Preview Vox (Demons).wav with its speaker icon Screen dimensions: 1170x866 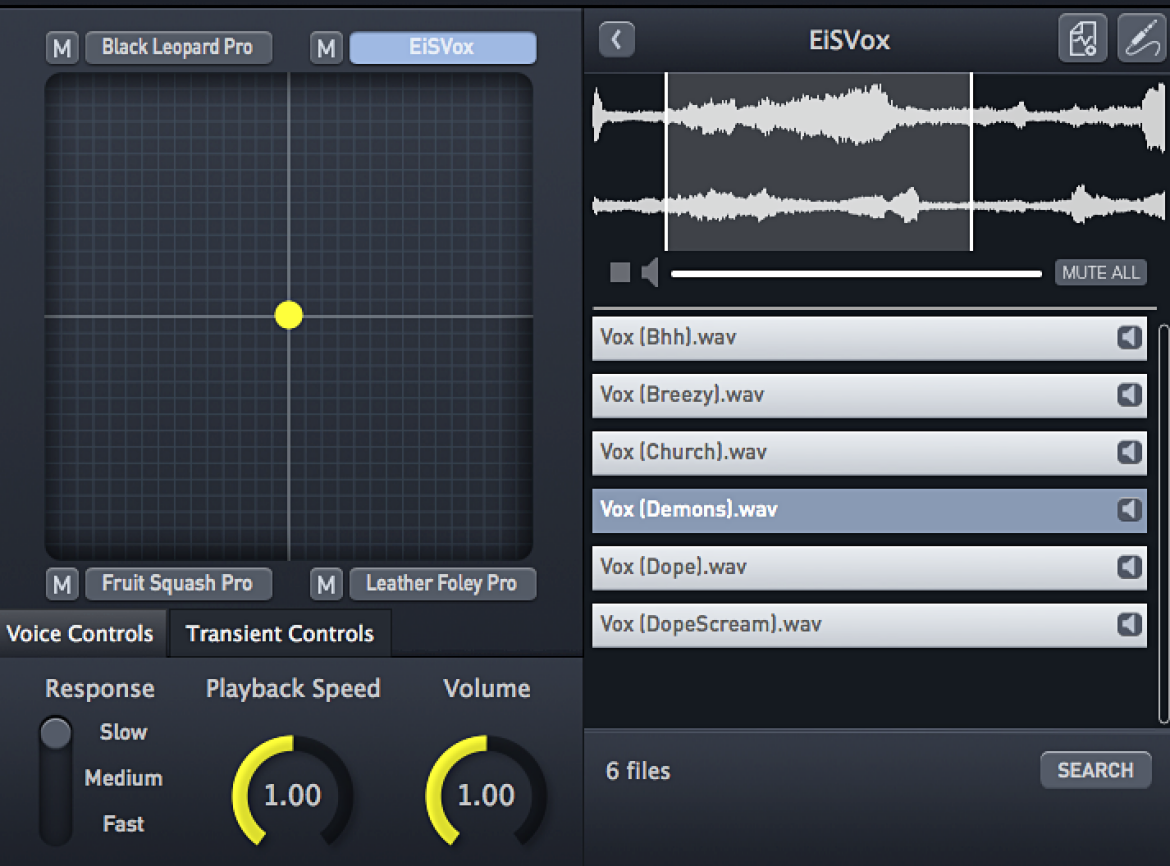pyautogui.click(x=1130, y=509)
